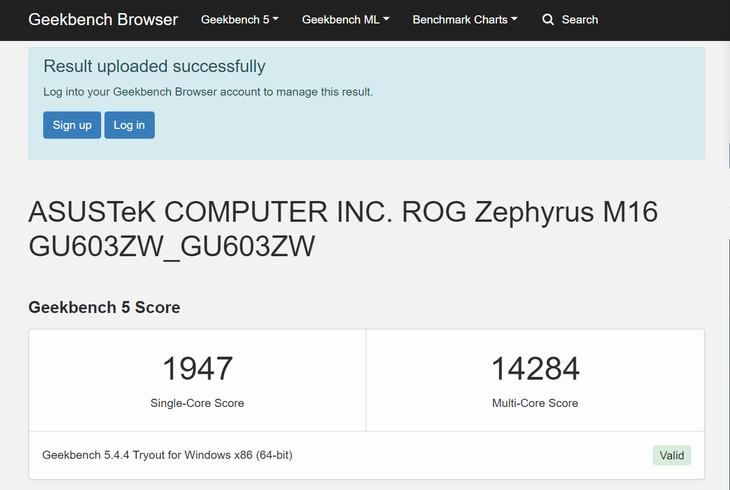Click the Multi-Core Score label
This screenshot has height=490, width=730.
pyautogui.click(x=535, y=403)
